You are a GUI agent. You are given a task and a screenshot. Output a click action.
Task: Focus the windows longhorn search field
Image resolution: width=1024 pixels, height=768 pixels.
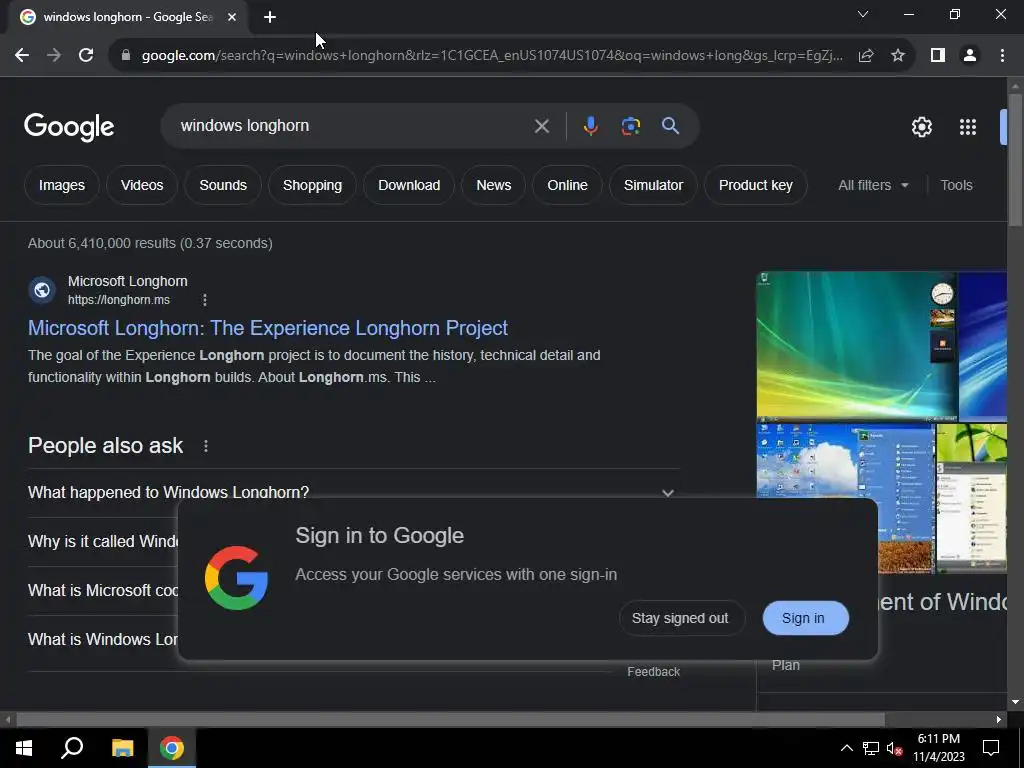click(353, 126)
